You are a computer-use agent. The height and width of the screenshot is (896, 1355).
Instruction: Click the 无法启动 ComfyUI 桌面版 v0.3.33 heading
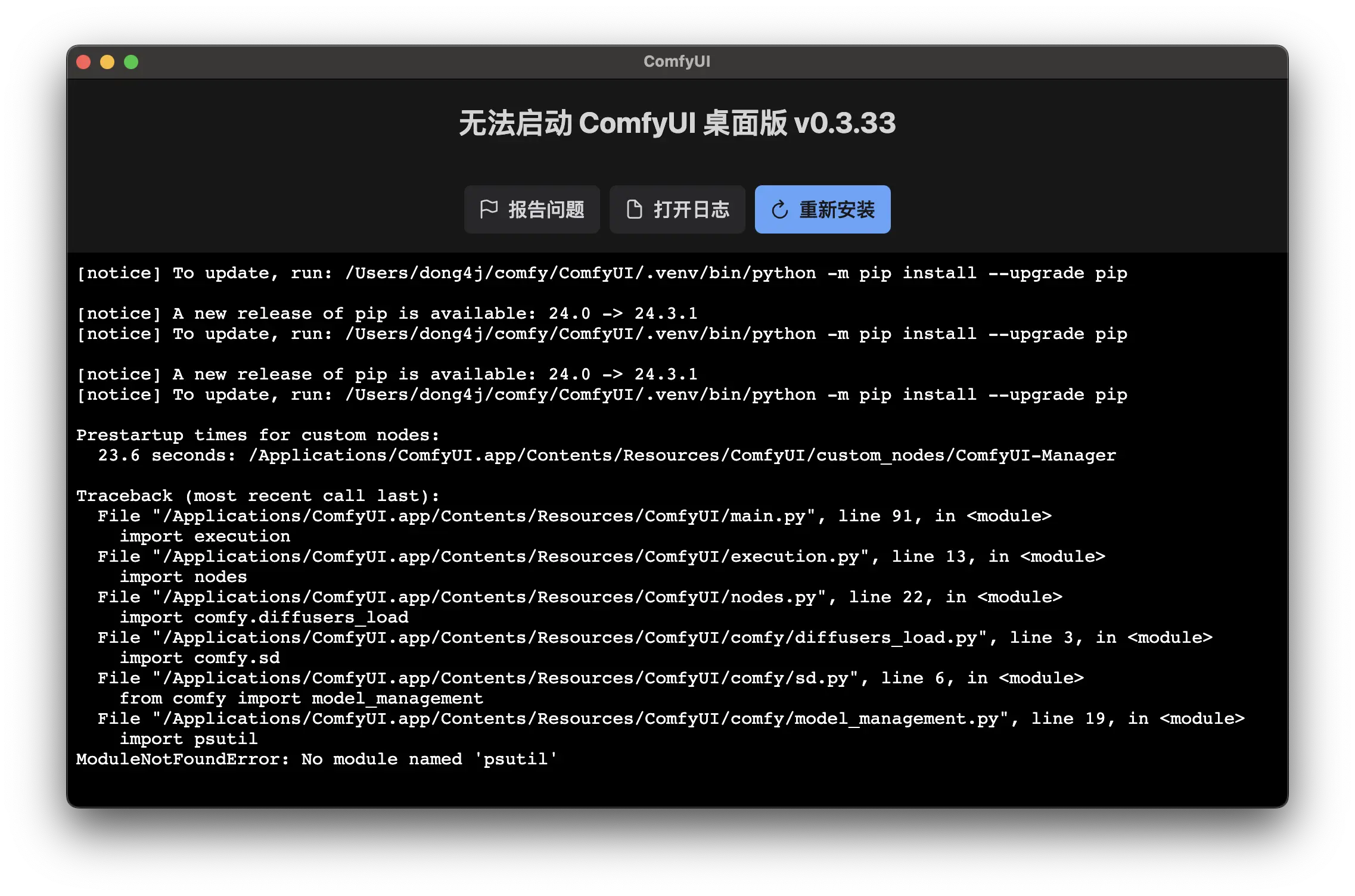677,123
